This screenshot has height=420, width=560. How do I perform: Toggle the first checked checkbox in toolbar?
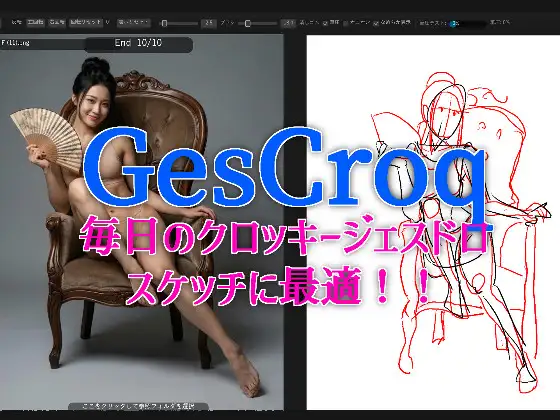[325, 23]
